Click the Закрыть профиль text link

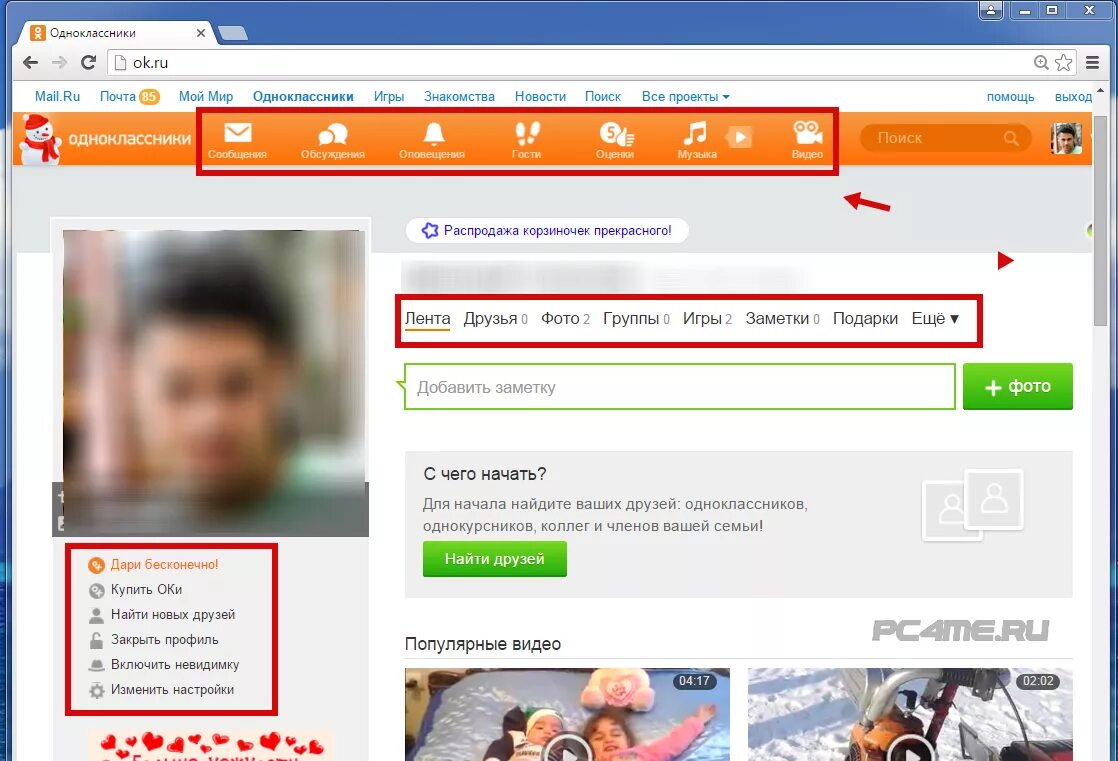pos(165,640)
